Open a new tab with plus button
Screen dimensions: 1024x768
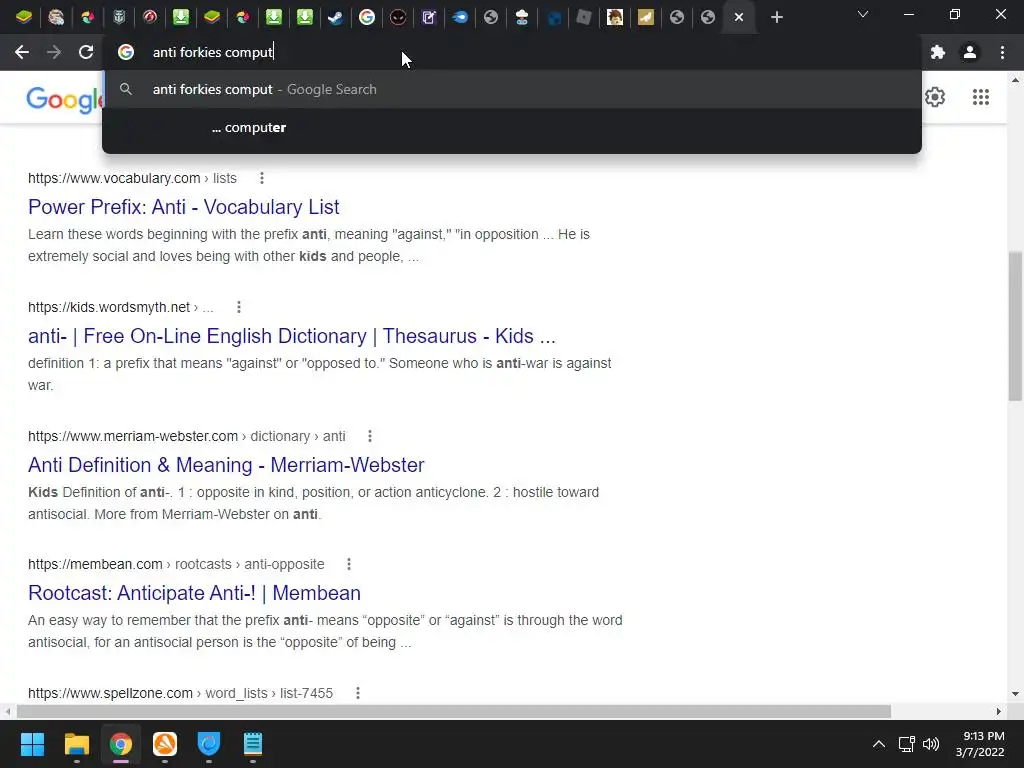[x=776, y=17]
